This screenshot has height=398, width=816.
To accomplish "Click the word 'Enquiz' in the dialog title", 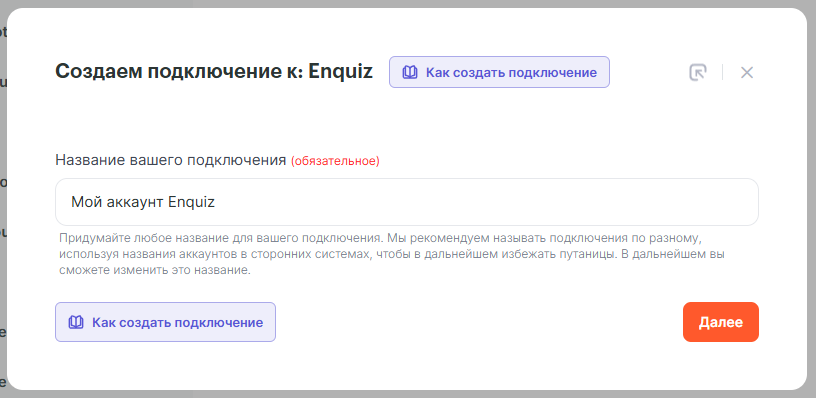I will 340,72.
